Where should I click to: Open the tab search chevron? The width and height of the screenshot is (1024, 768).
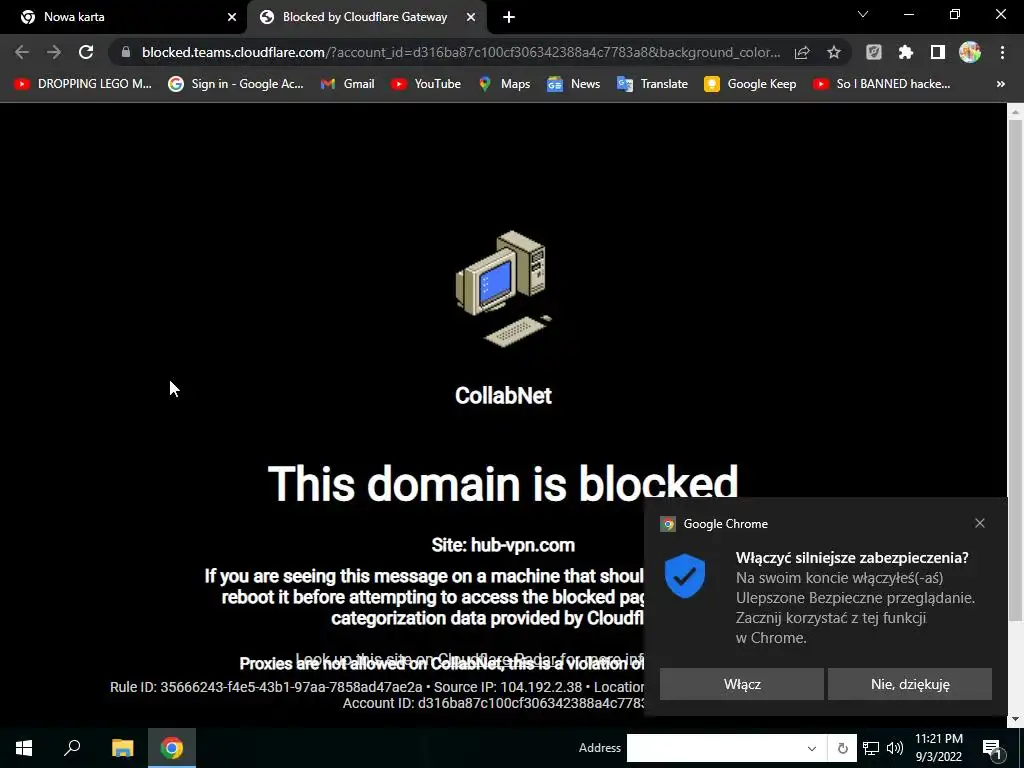pos(863,14)
